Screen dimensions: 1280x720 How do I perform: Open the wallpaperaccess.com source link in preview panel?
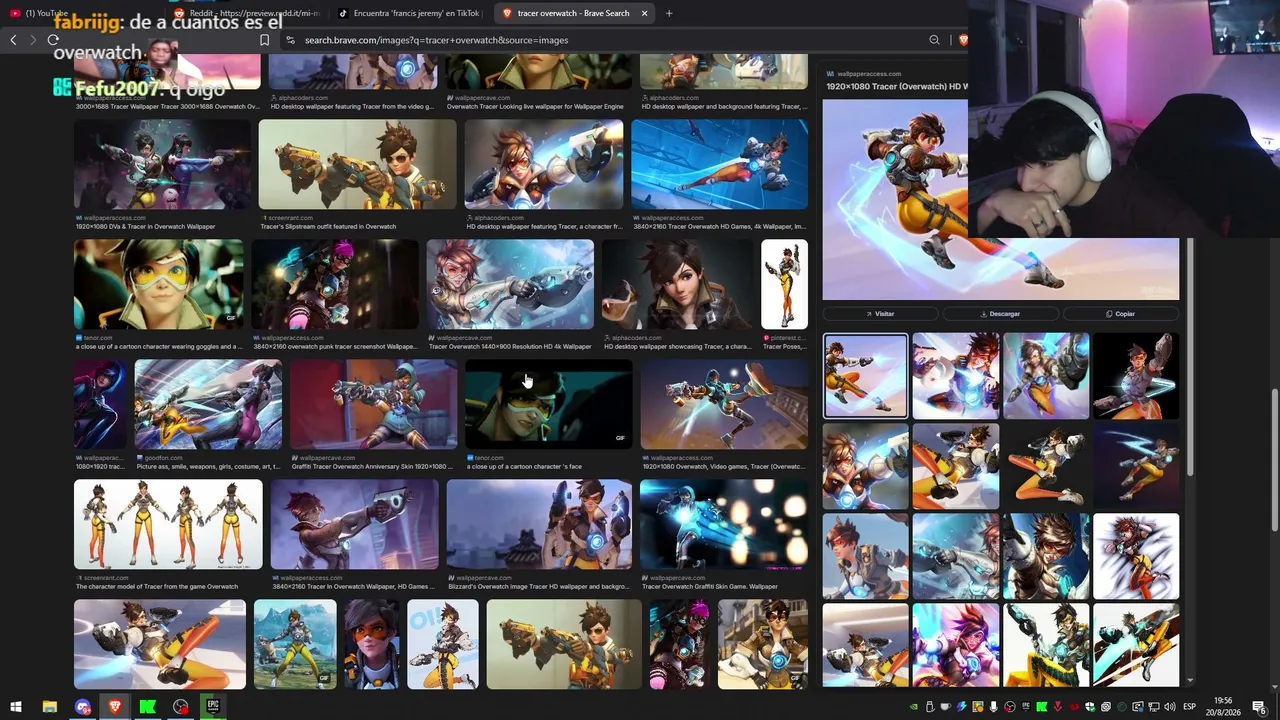(x=864, y=74)
